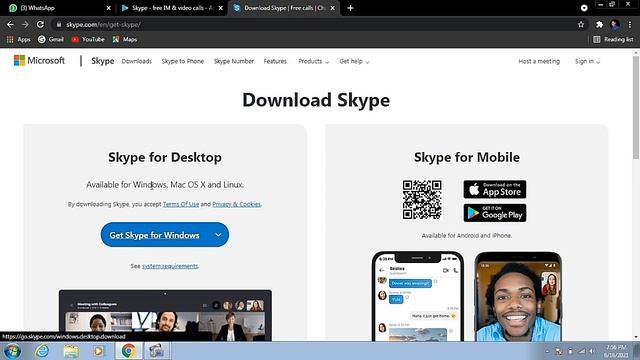Open a new browser tab
Image resolution: width=640 pixels, height=360 pixels.
click(350, 8)
